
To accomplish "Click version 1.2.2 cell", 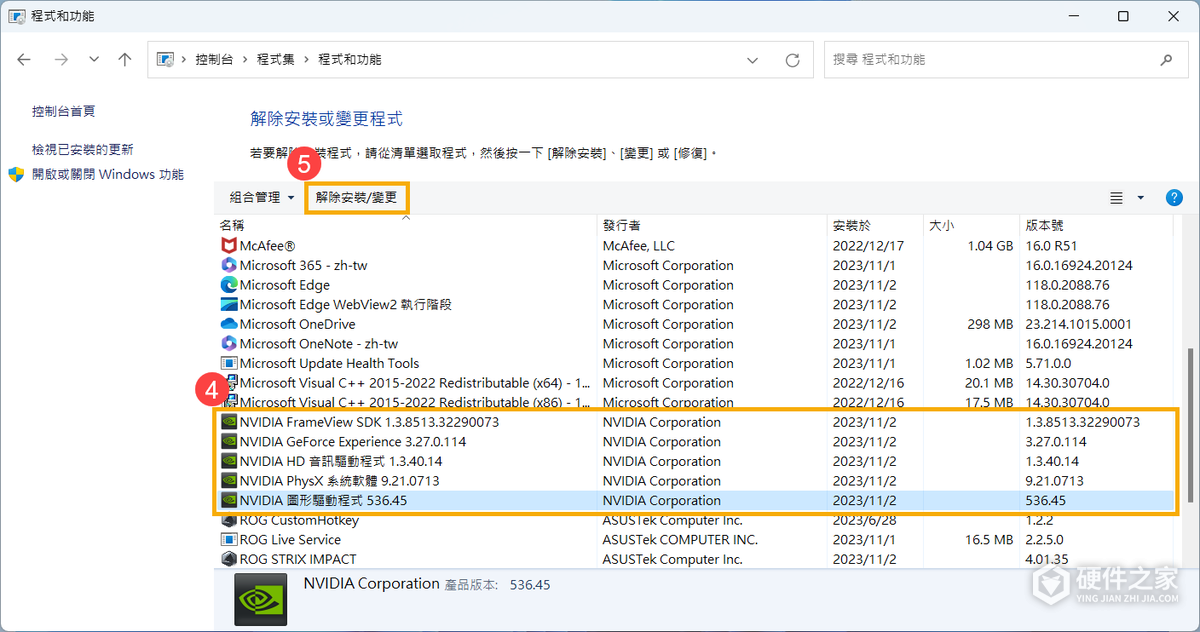I will (1041, 520).
